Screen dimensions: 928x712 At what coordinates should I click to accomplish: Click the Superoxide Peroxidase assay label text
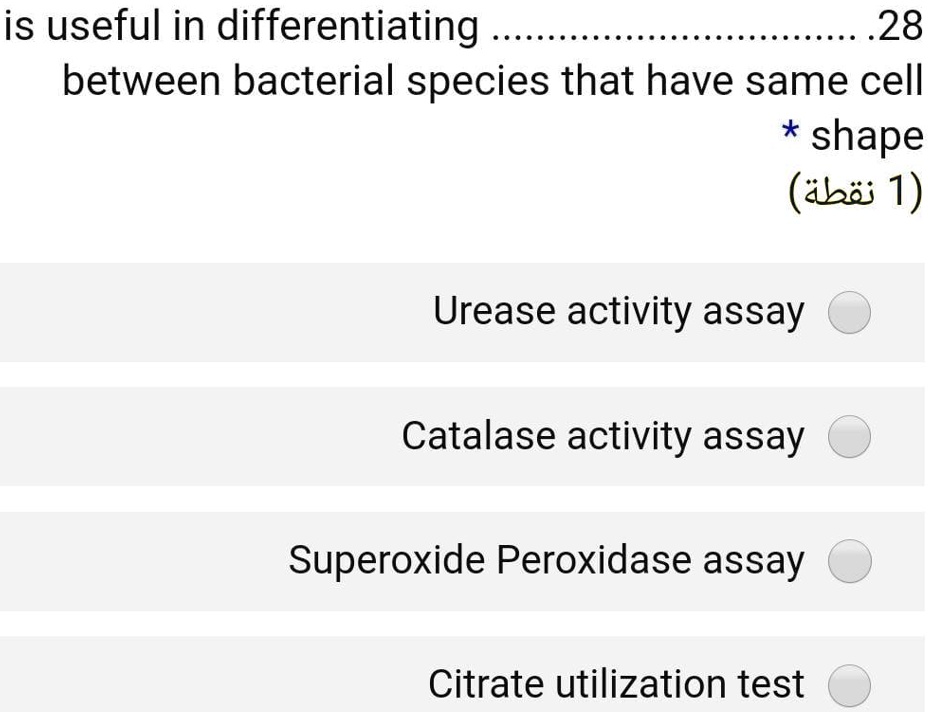click(548, 560)
